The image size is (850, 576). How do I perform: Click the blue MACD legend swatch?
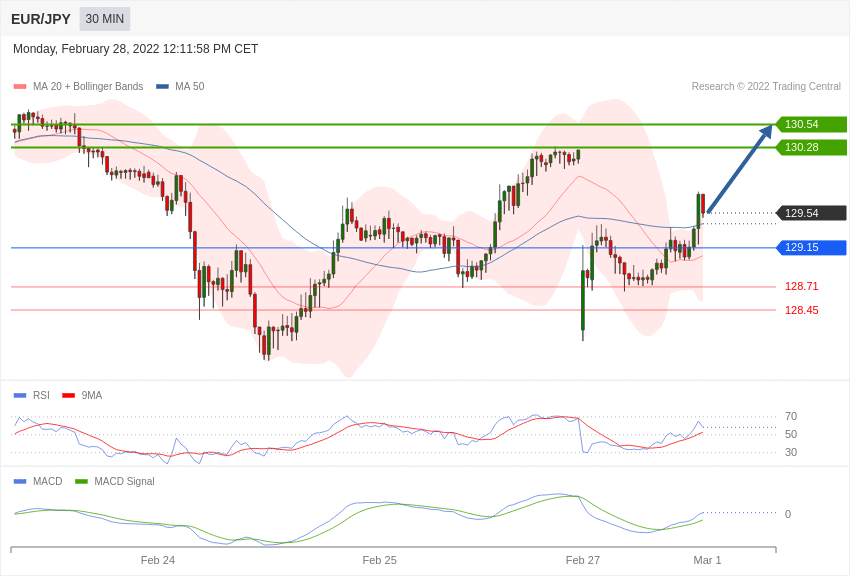point(20,482)
